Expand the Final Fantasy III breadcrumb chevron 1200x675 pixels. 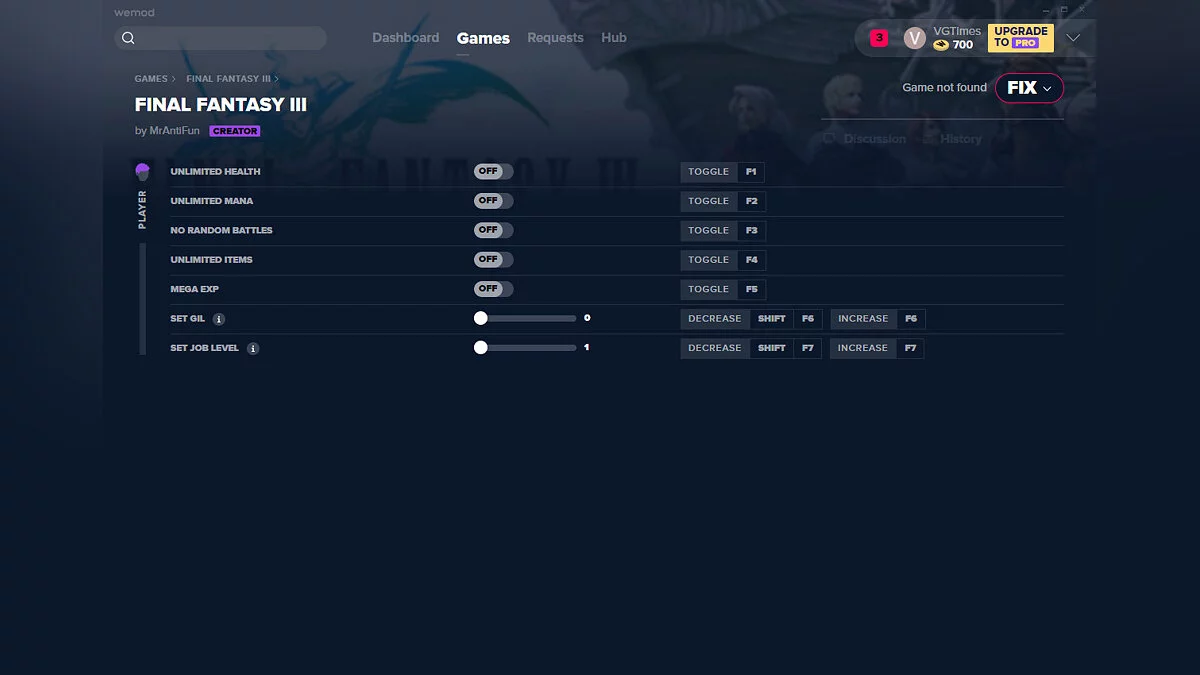point(277,79)
